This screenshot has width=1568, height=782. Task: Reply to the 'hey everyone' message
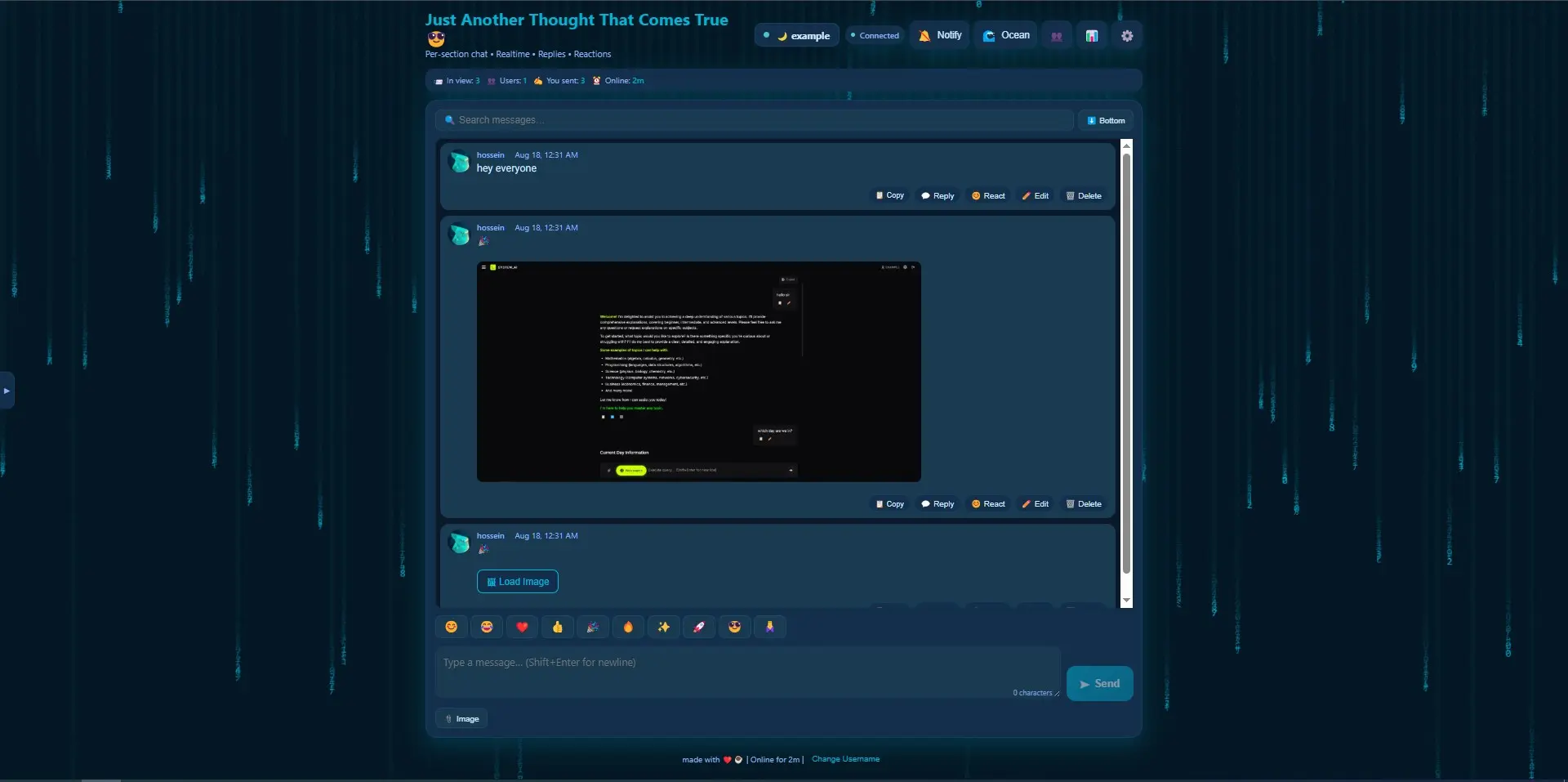click(938, 196)
